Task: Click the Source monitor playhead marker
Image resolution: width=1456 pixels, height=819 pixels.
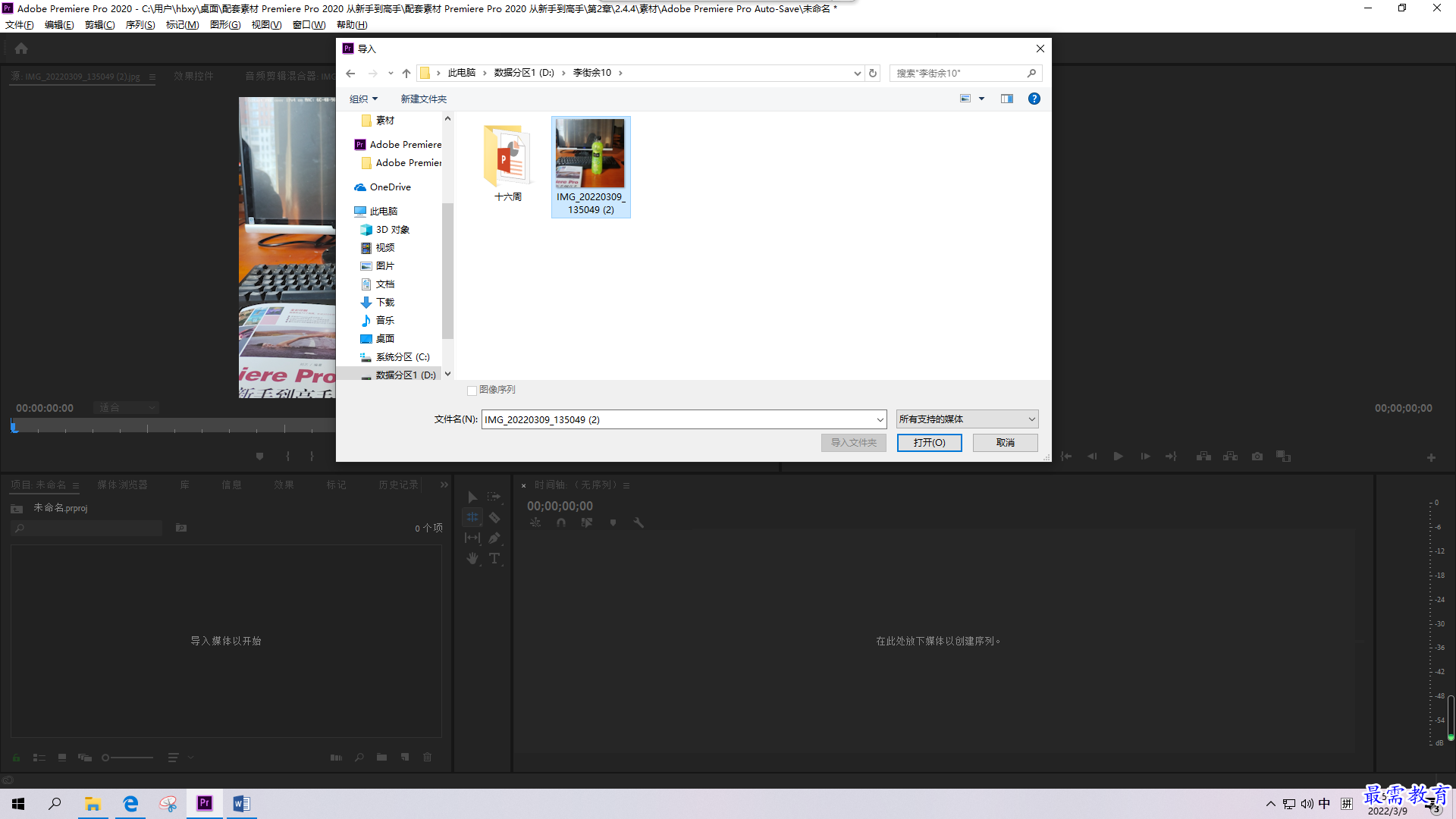Action: pos(14,427)
